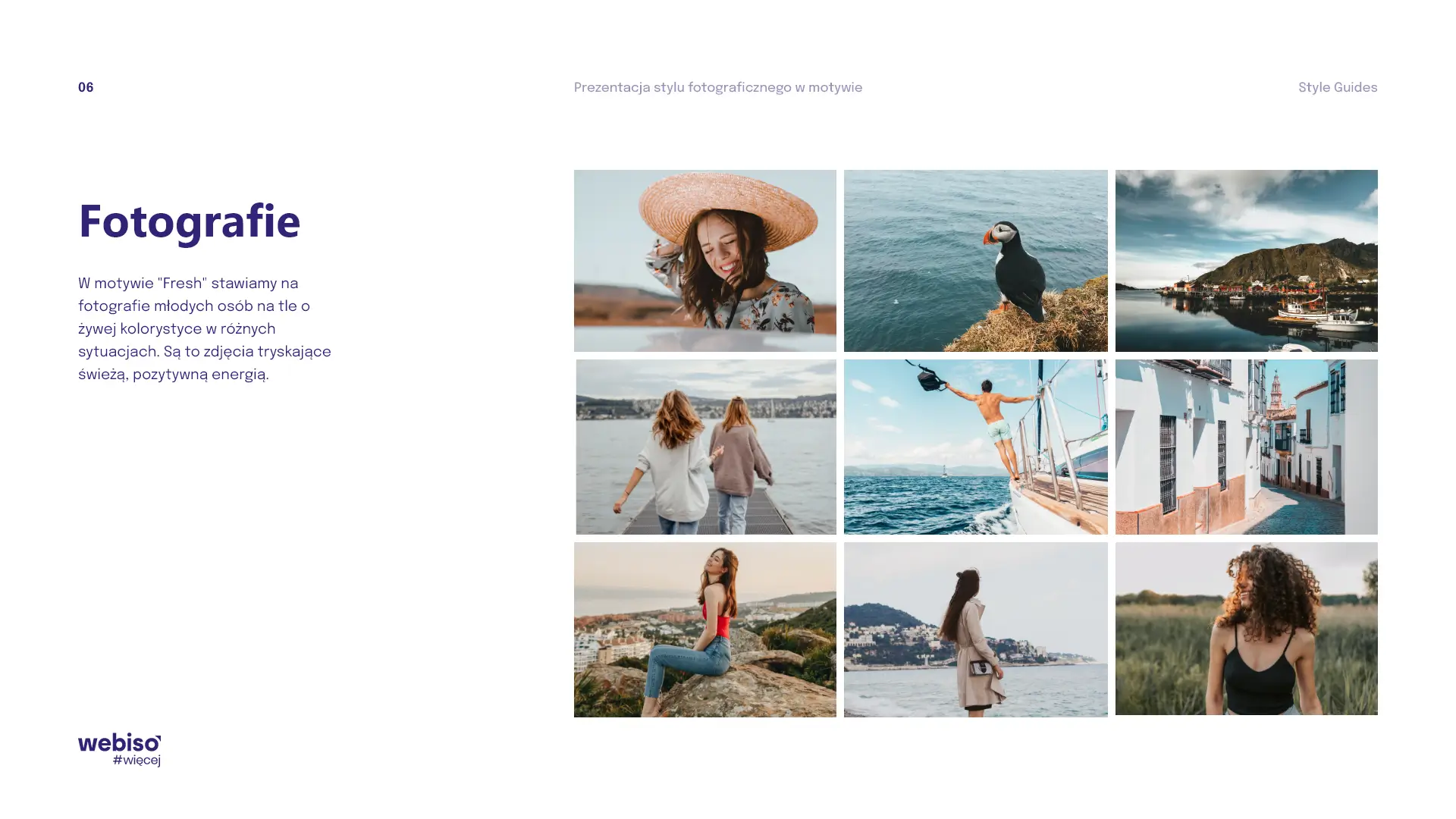Click the webiso #więcej logo

[119, 749]
